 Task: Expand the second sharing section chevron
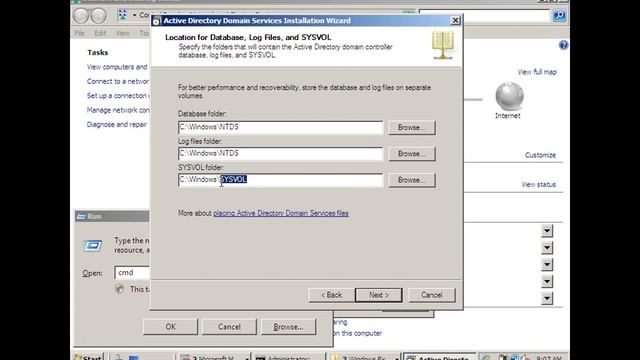[547, 247]
